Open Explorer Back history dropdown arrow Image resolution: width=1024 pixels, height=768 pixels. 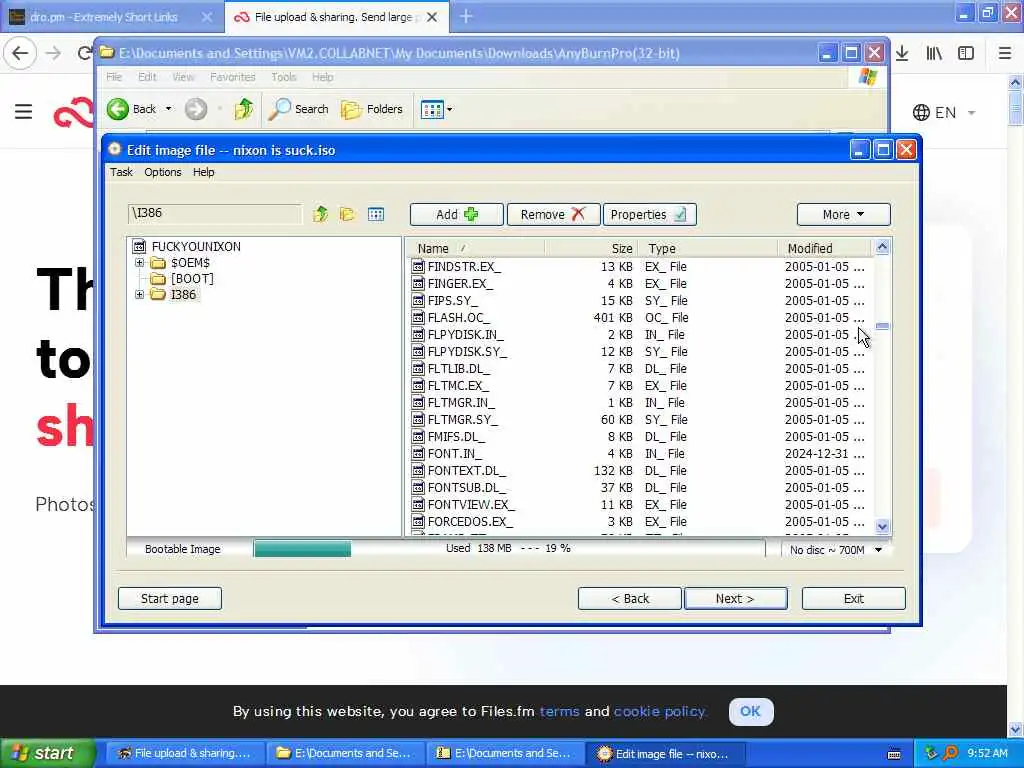(x=168, y=109)
